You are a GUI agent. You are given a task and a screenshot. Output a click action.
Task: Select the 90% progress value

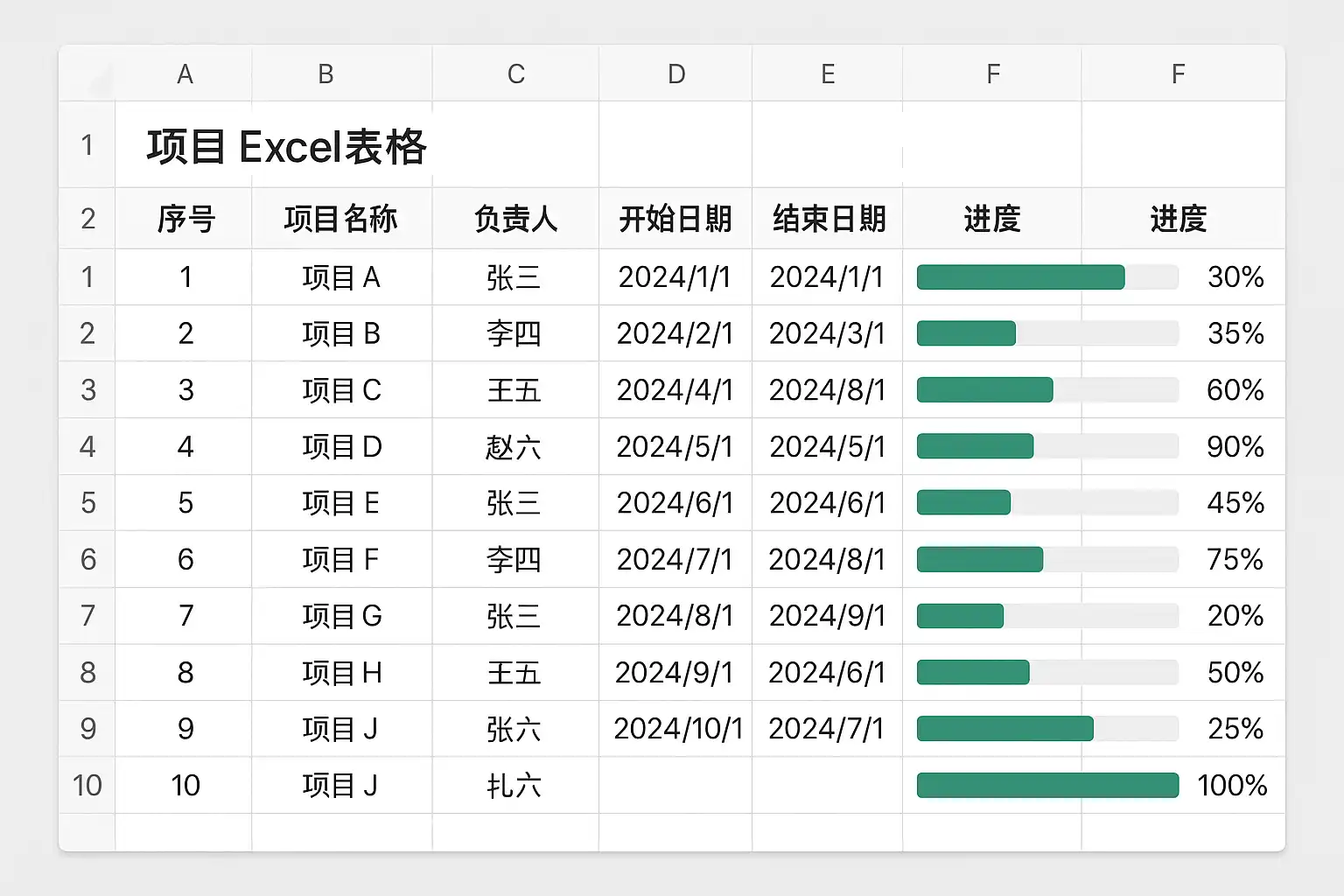click(1235, 447)
